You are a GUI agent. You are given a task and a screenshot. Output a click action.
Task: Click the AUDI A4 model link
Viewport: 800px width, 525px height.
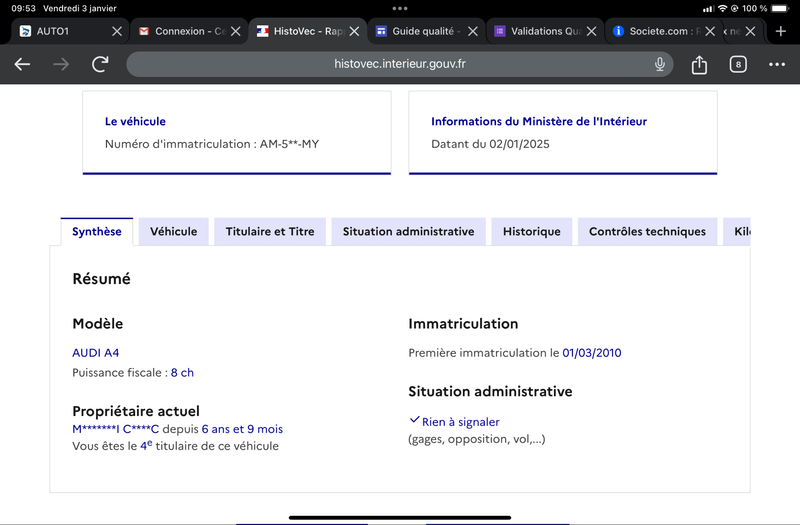[95, 353]
